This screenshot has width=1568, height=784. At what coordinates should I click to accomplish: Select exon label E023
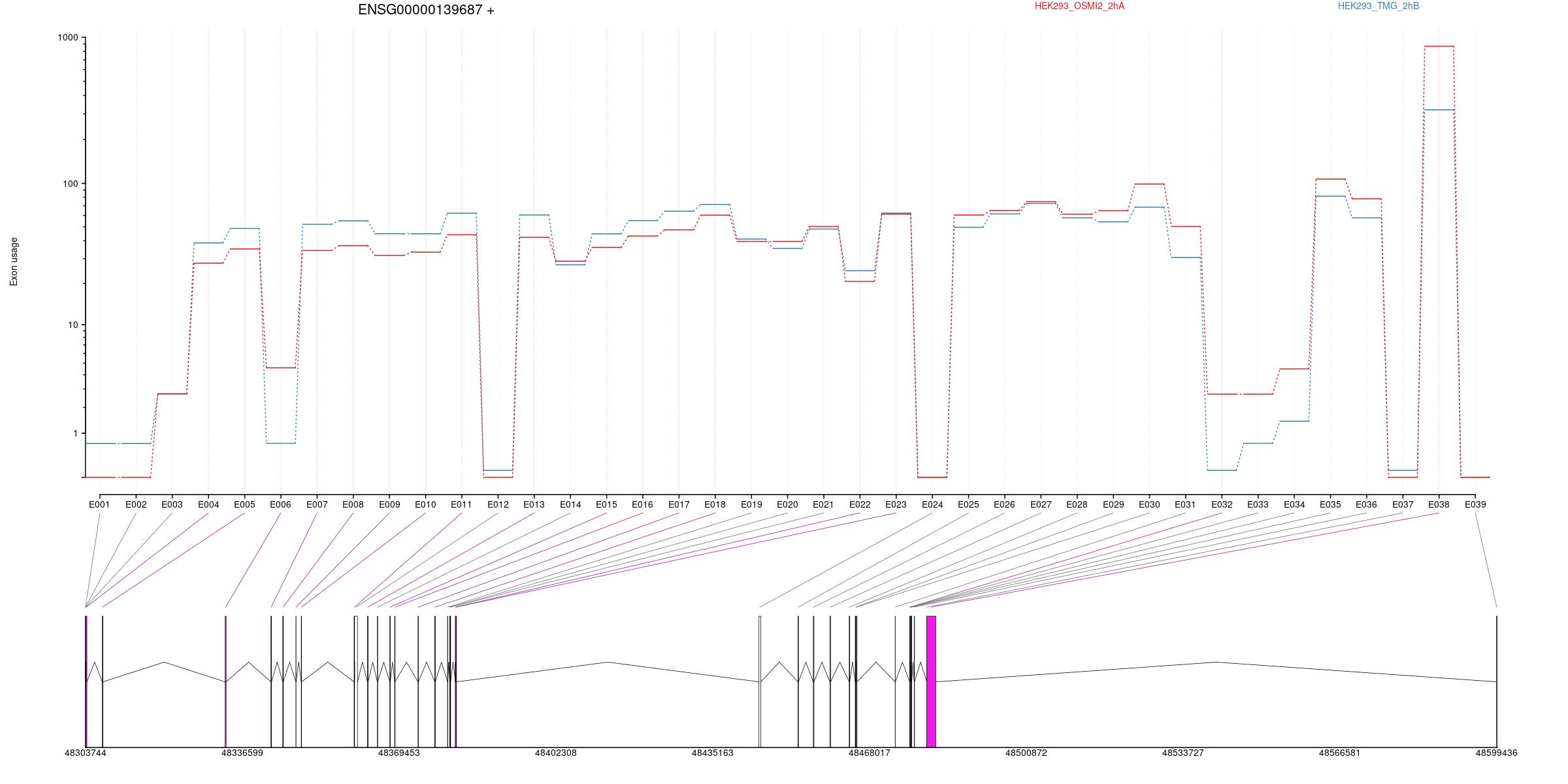pyautogui.click(x=896, y=504)
